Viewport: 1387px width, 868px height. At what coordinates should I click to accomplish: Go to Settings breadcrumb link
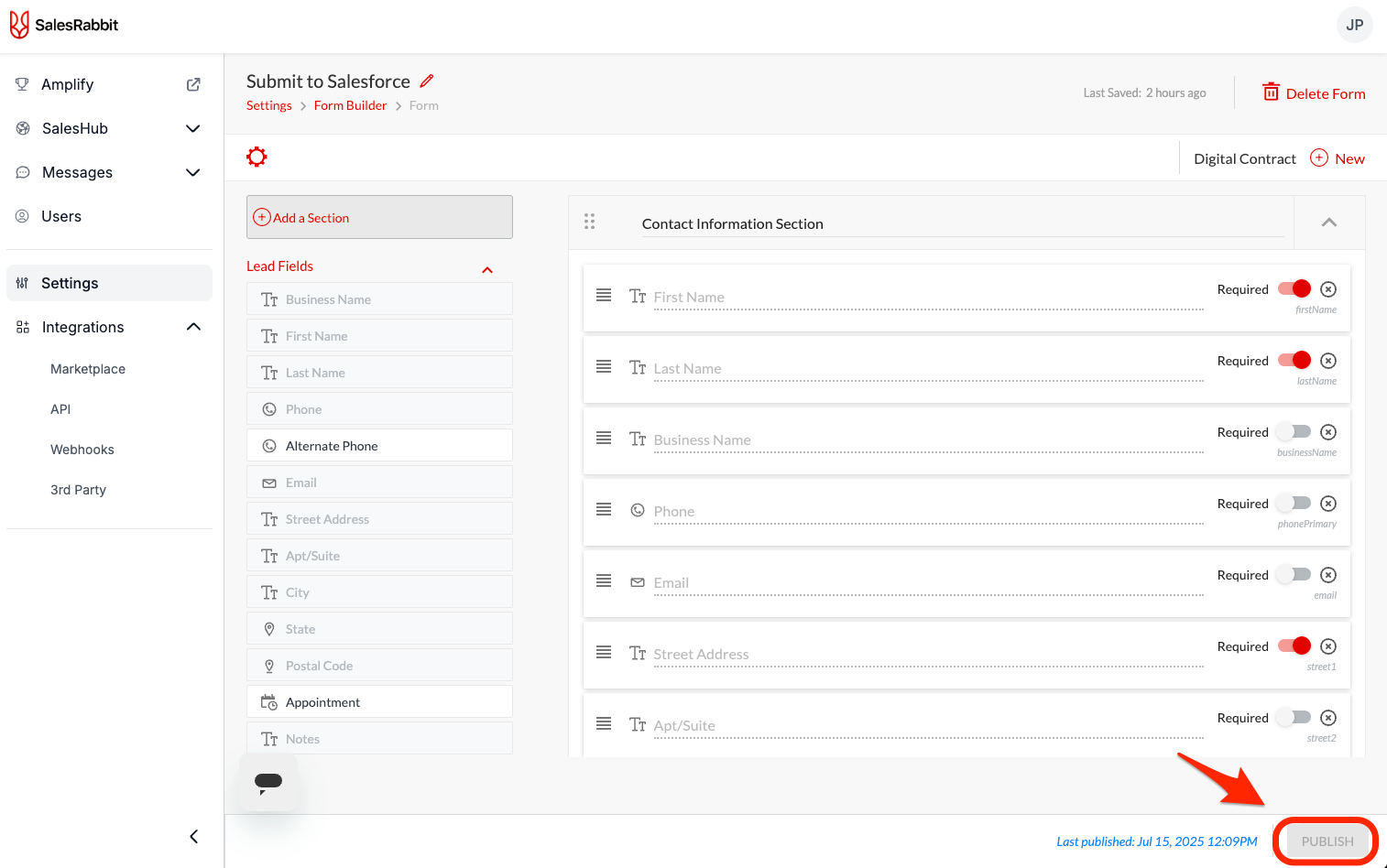coord(268,105)
